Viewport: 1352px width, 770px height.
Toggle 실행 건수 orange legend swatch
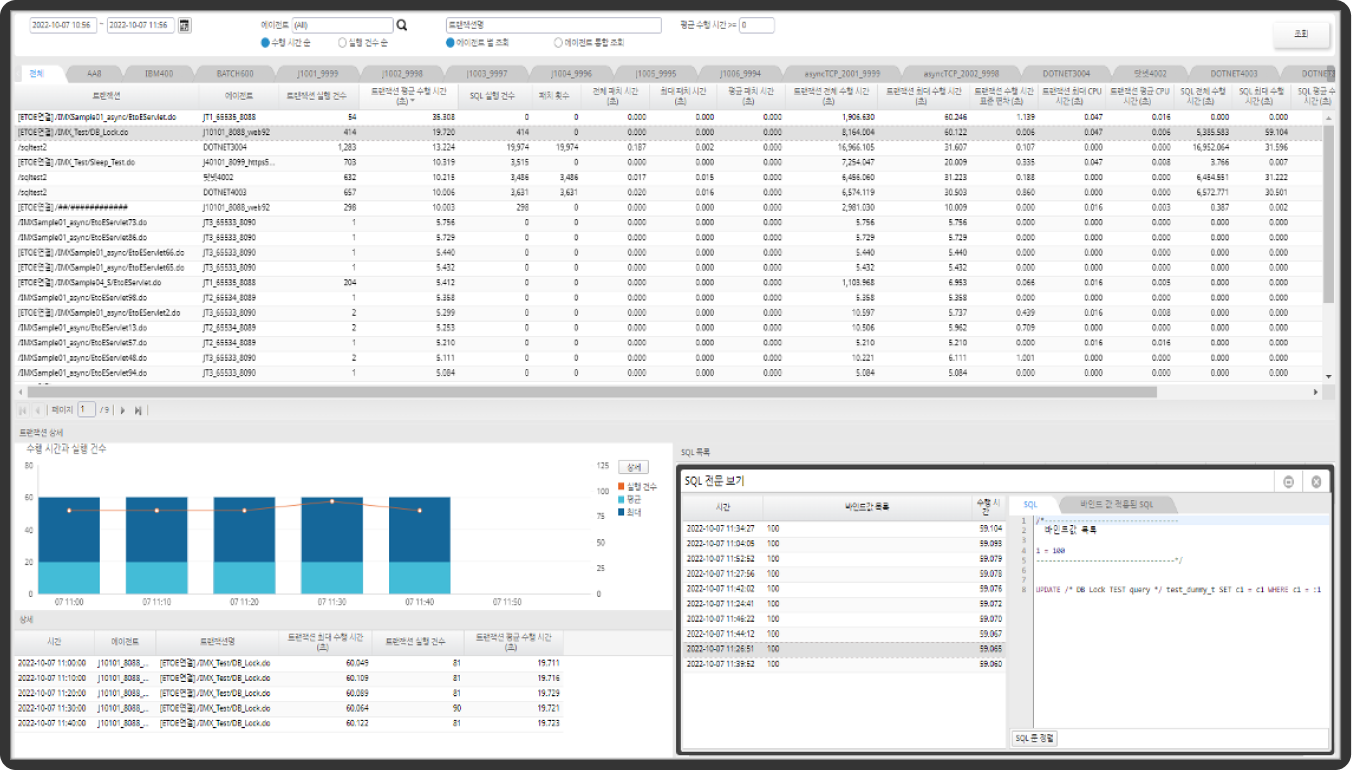click(621, 486)
